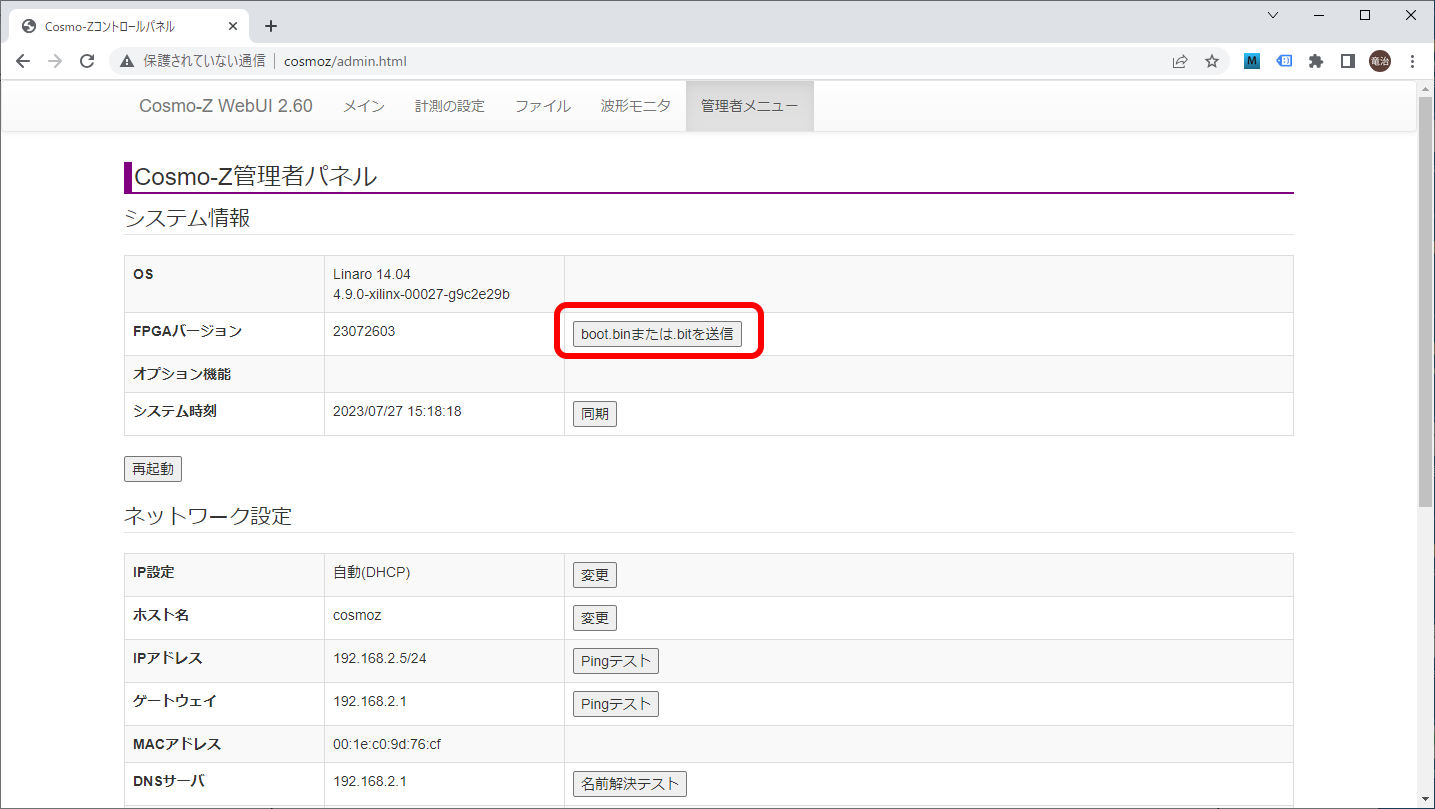
Task: Open a new browser tab
Action: click(x=270, y=26)
